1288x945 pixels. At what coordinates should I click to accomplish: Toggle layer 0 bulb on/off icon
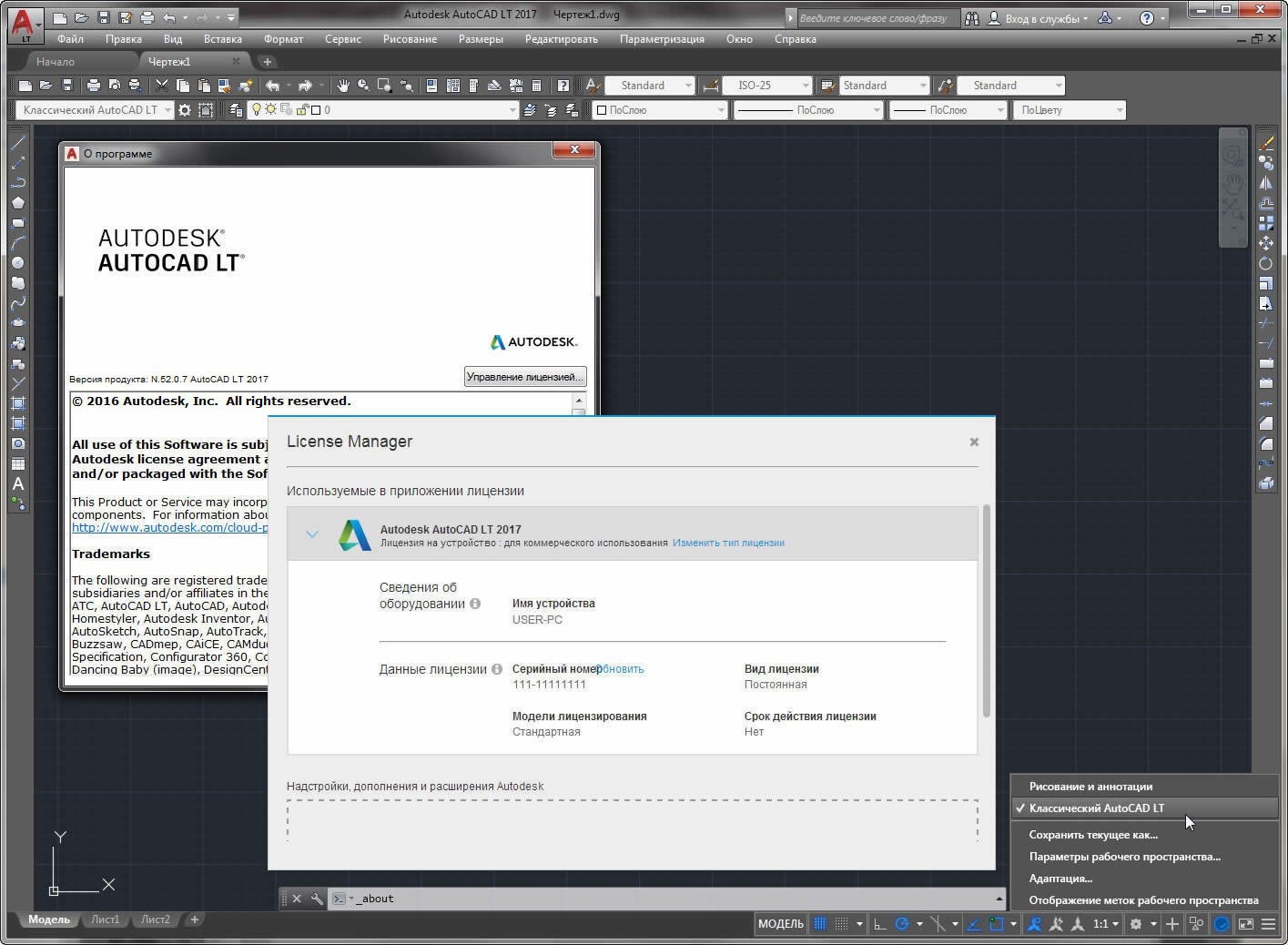pyautogui.click(x=258, y=110)
